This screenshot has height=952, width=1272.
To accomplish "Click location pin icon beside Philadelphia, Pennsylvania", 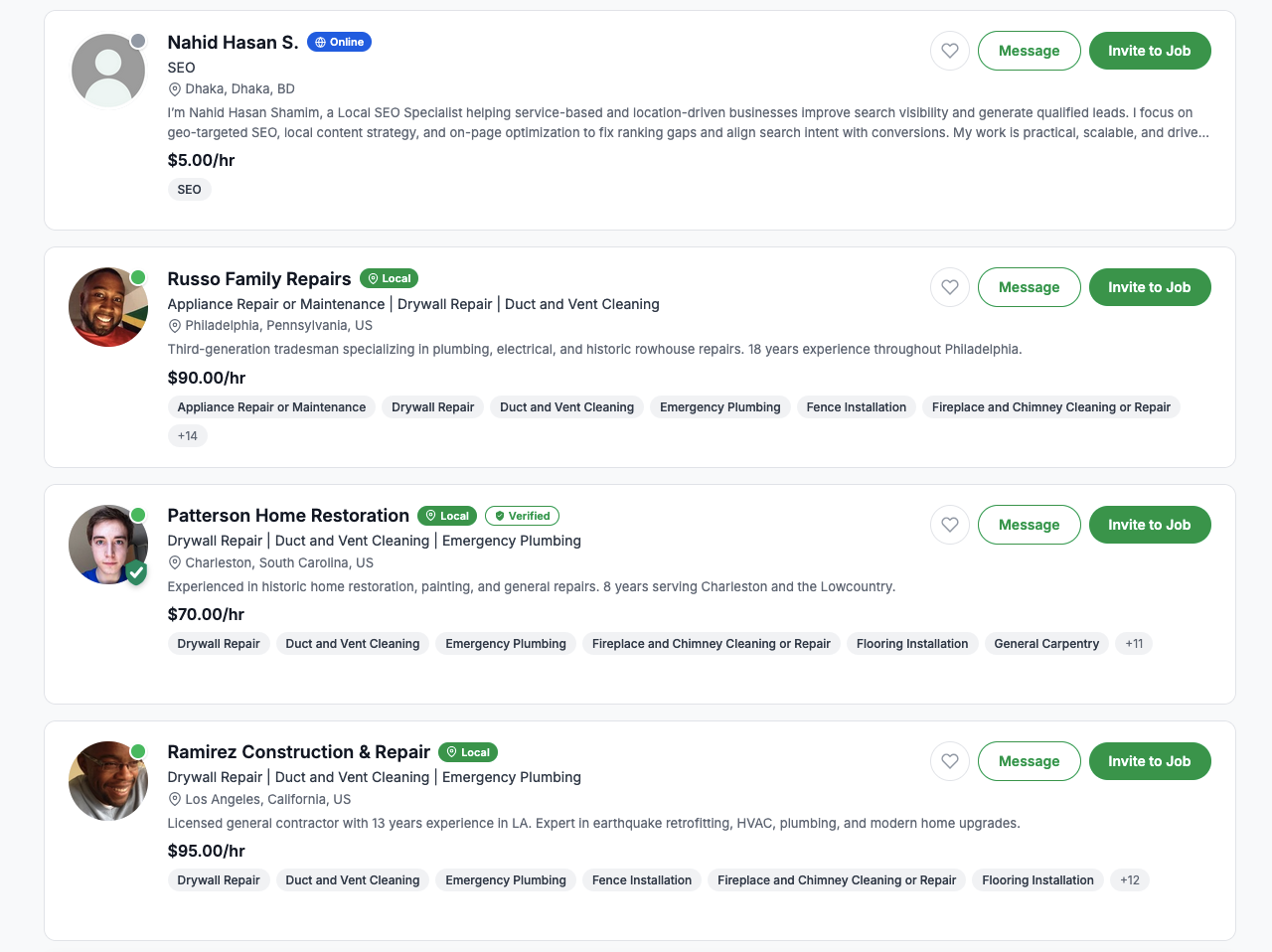I will click(x=175, y=326).
